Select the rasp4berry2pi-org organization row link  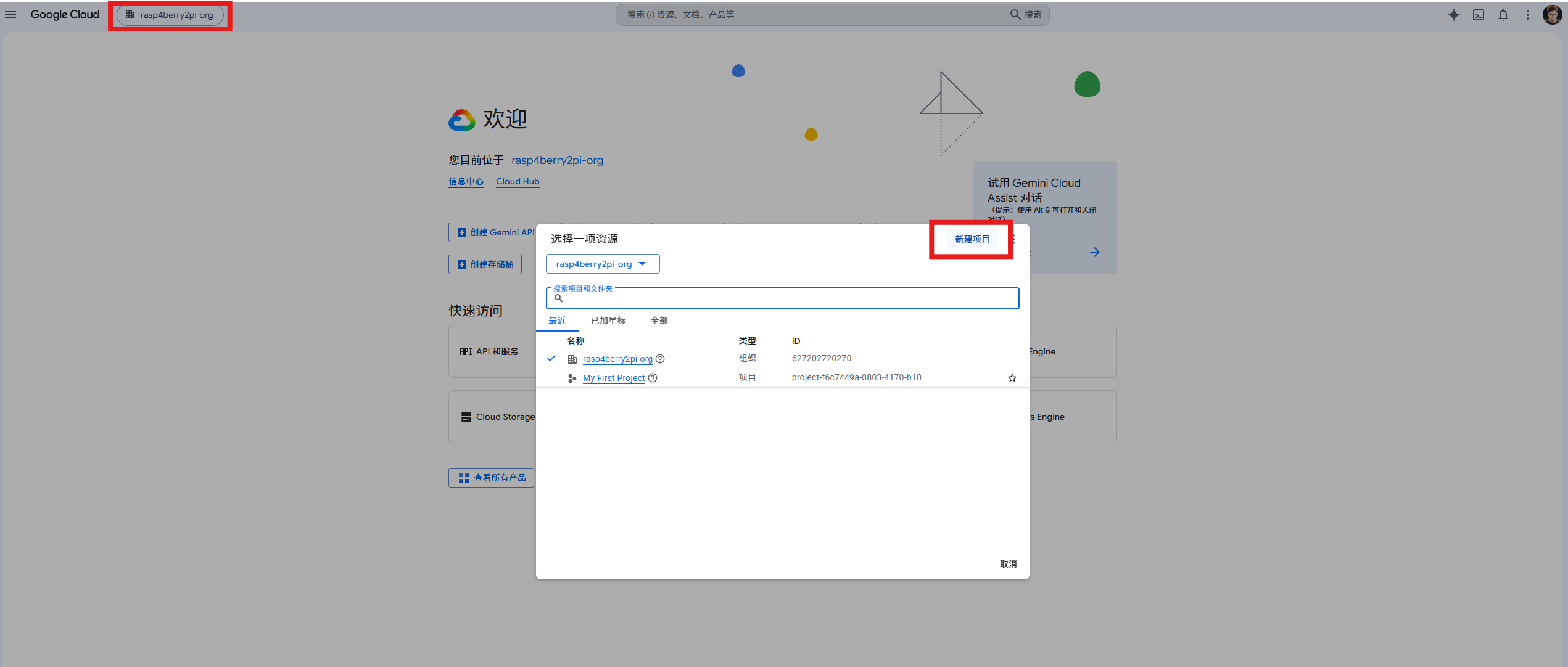pyautogui.click(x=617, y=359)
